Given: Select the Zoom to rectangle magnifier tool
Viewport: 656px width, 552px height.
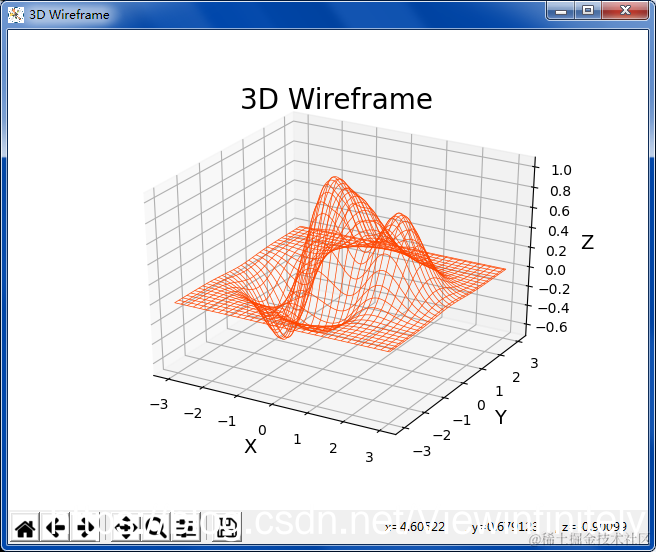Looking at the screenshot, I should [156, 527].
